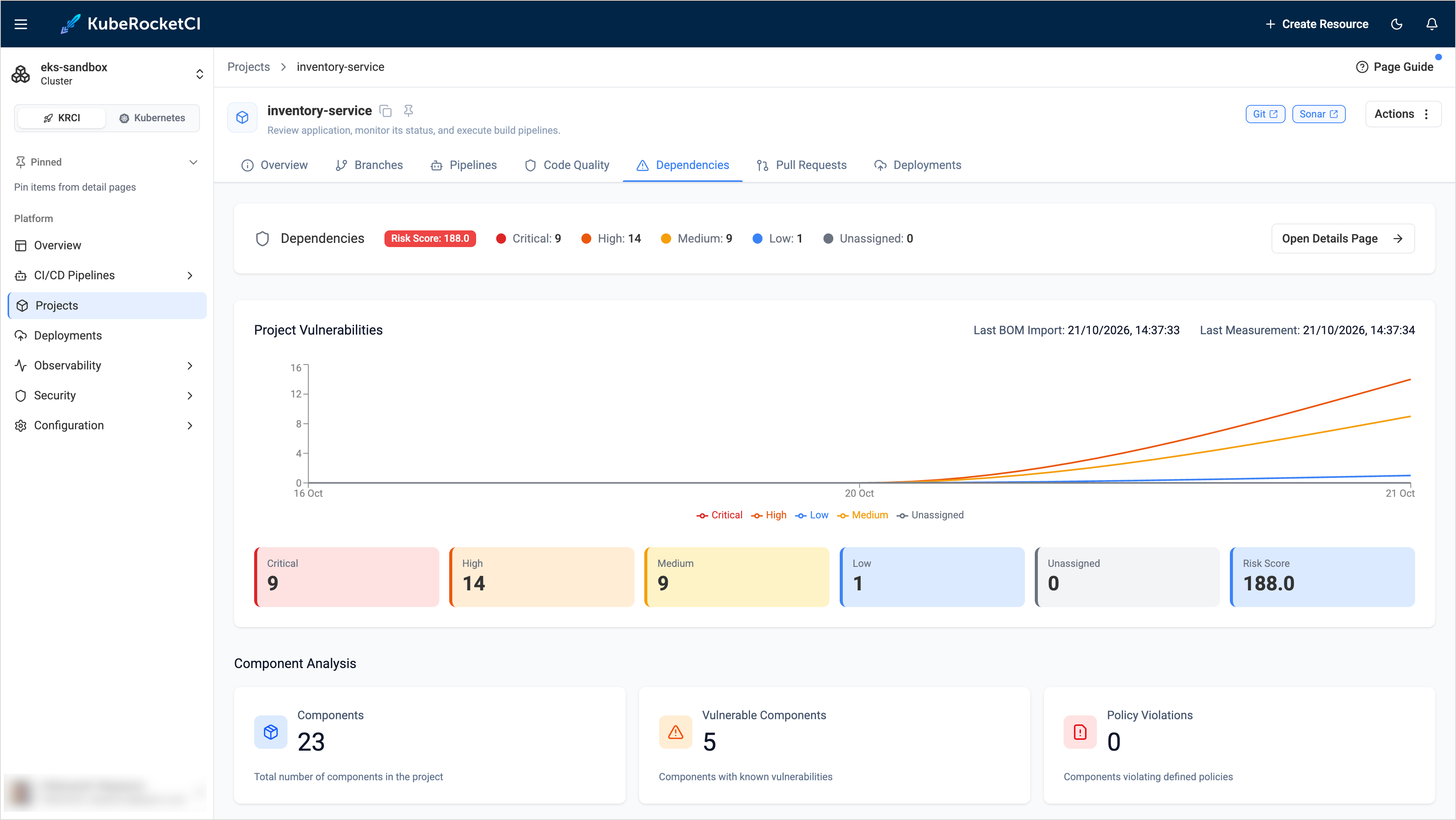
Task: Click the Actions vertical dots icon
Action: pyautogui.click(x=1426, y=114)
